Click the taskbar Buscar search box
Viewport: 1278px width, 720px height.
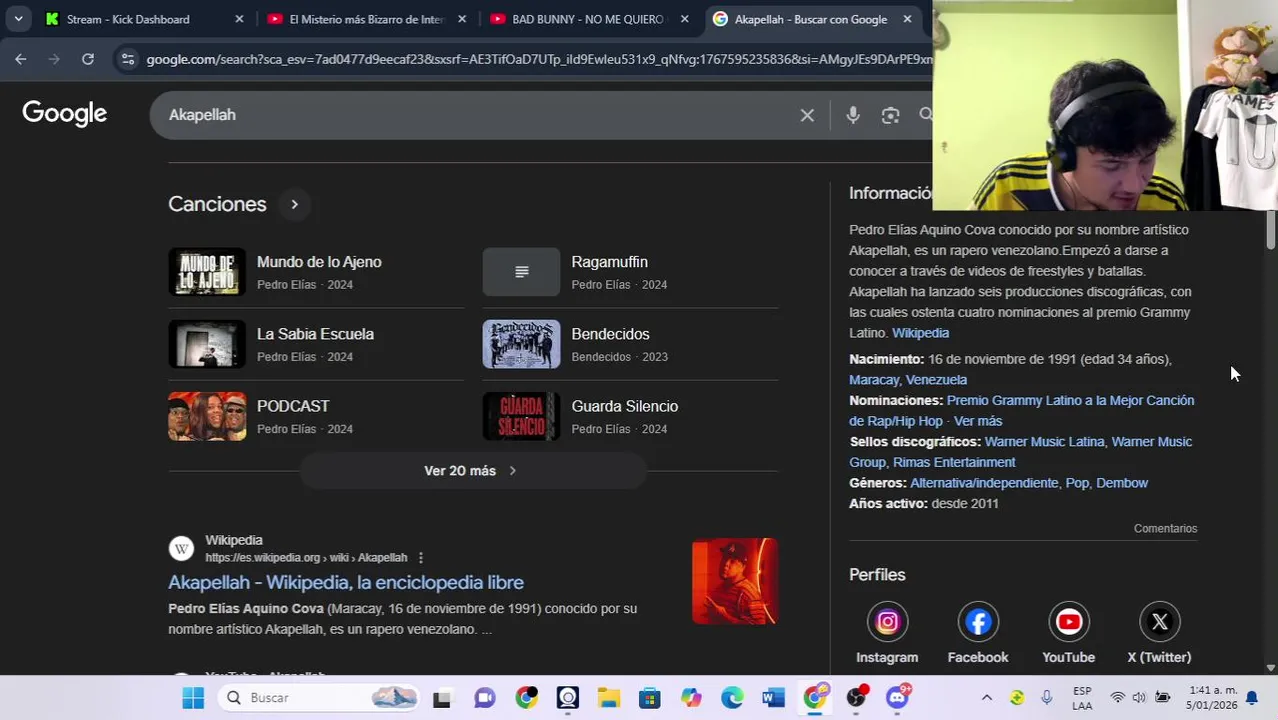(320, 698)
